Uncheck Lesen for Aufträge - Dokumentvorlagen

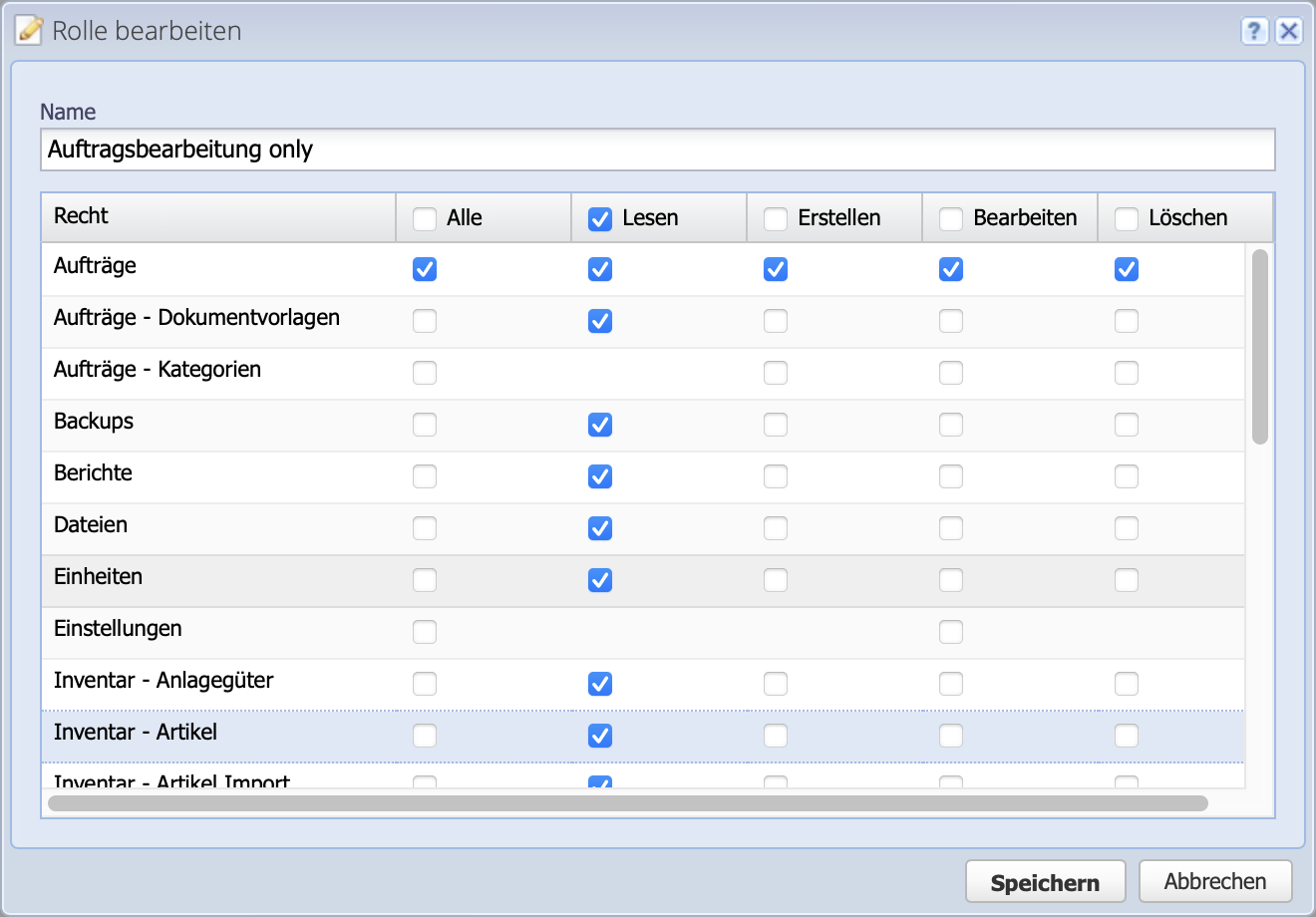pyautogui.click(x=600, y=321)
